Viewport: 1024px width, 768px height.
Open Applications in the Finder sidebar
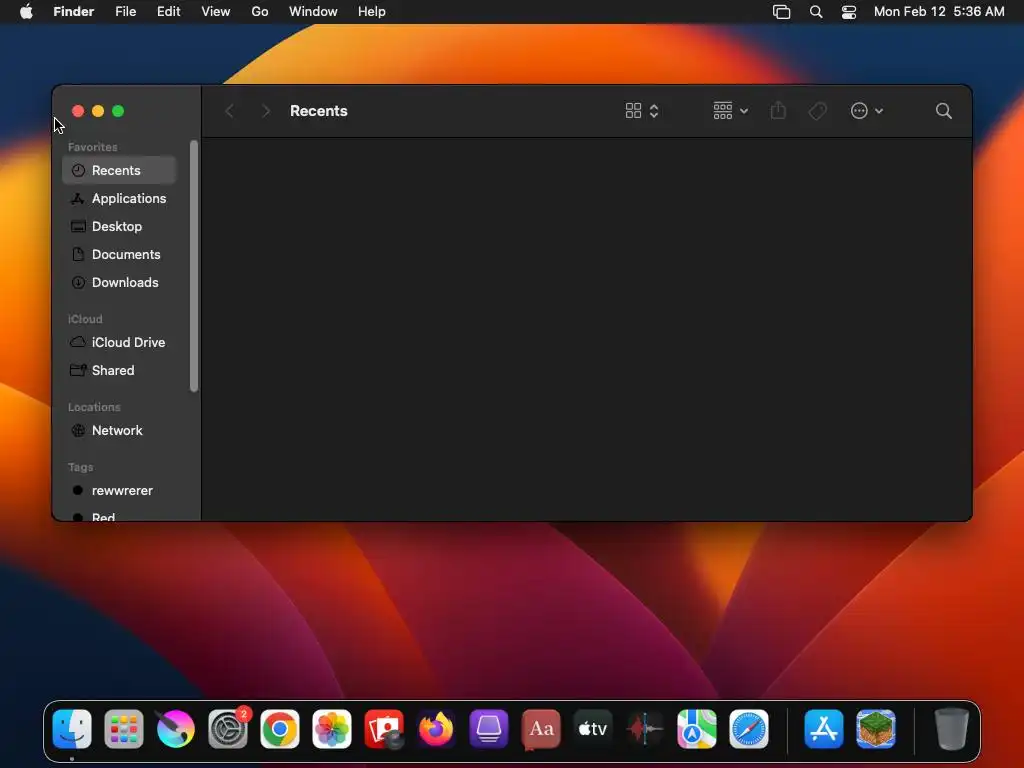pyautogui.click(x=119, y=199)
